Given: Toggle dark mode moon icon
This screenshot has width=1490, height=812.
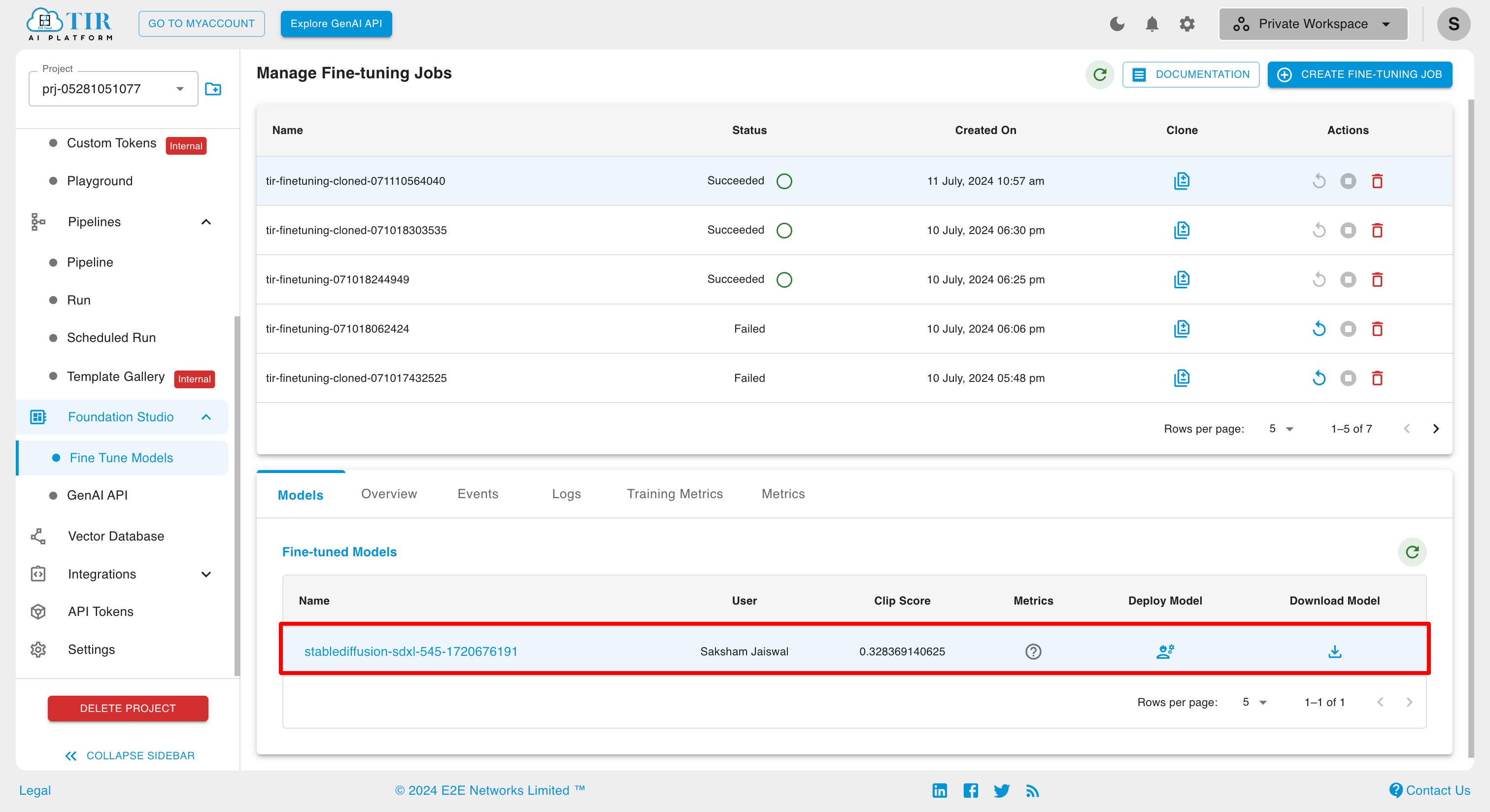Looking at the screenshot, I should [x=1117, y=24].
